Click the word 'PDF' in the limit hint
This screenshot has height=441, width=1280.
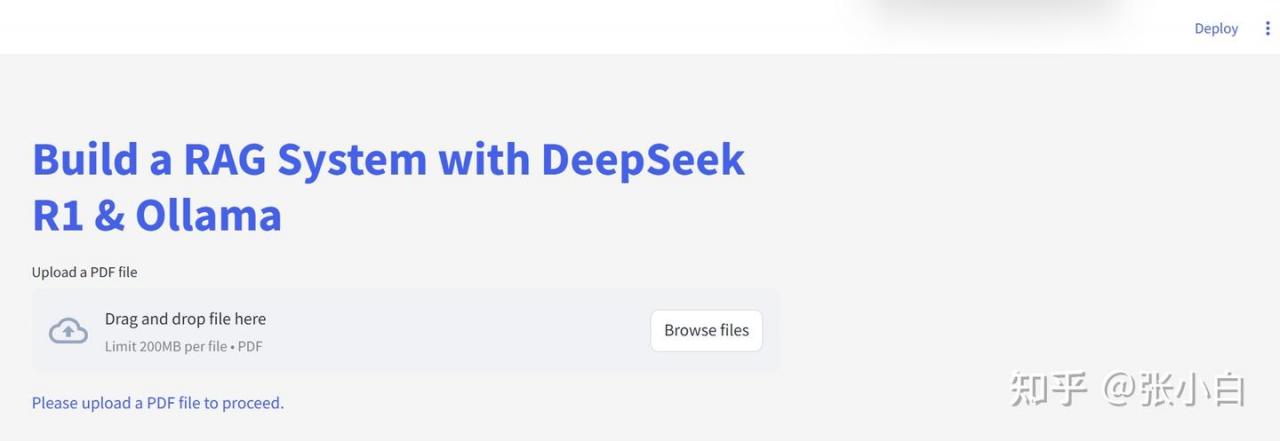pos(250,346)
